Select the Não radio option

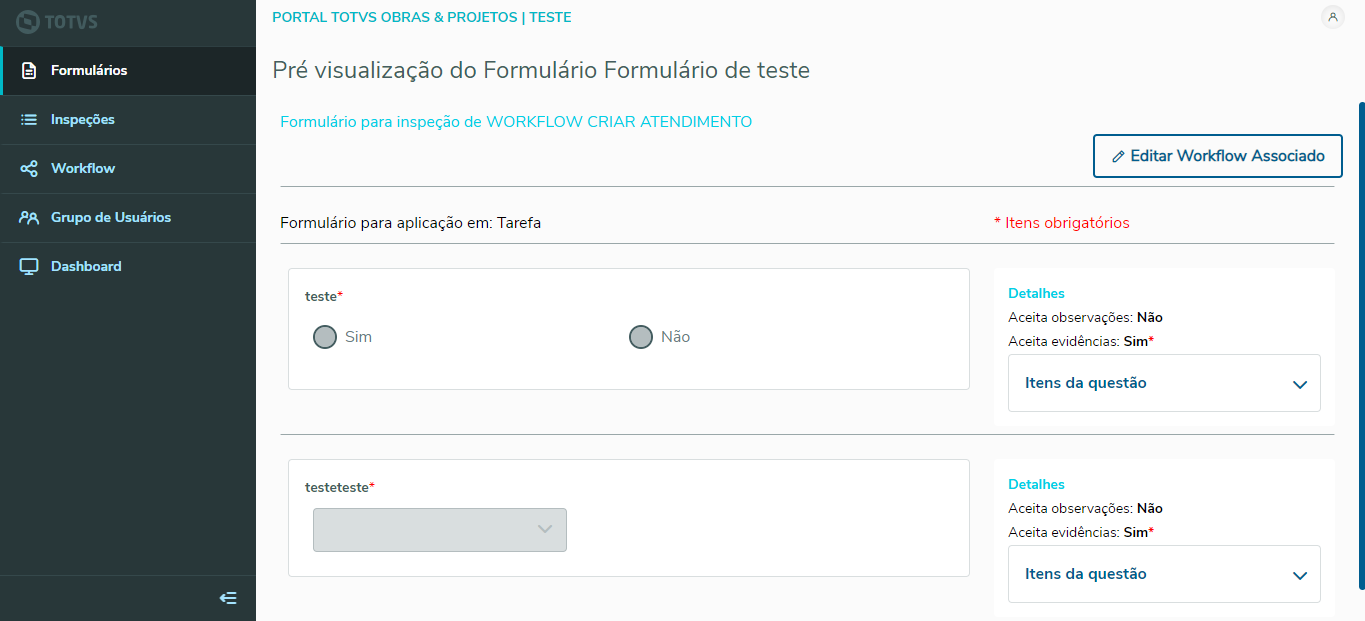point(641,337)
